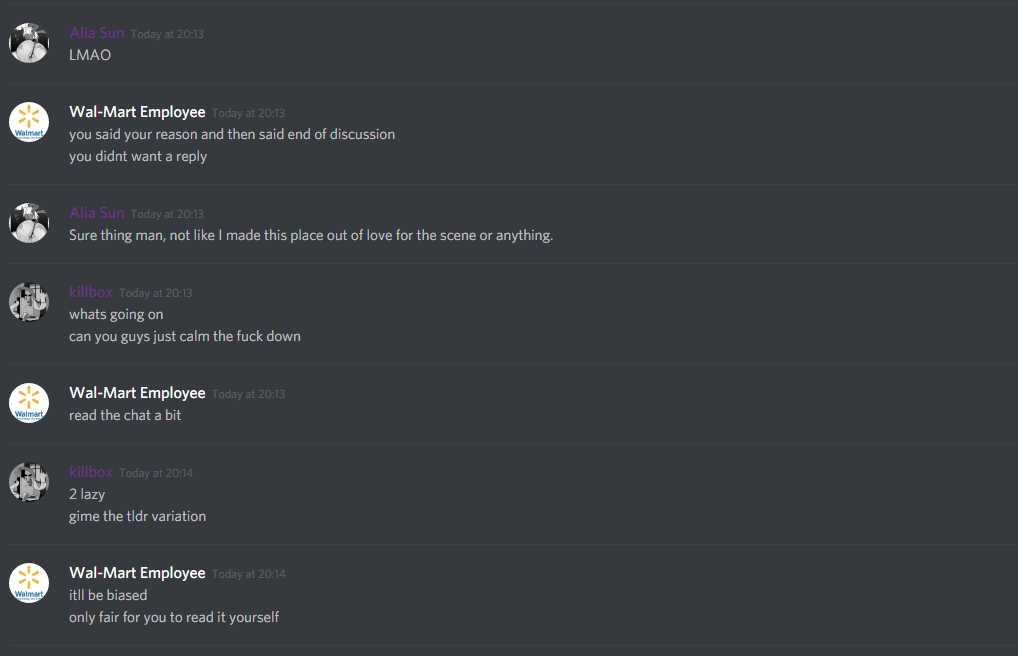Screen dimensions: 1018x656
Task: Open killbox's avatar beside 'whats going on'
Action: tap(29, 302)
